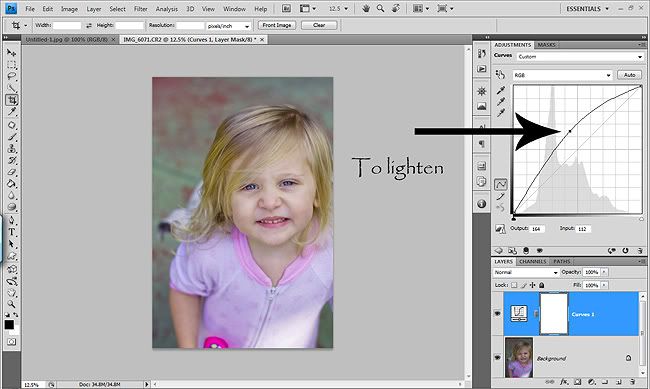650x389 pixels.
Task: Toggle lock all padlock icon
Action: [541, 285]
